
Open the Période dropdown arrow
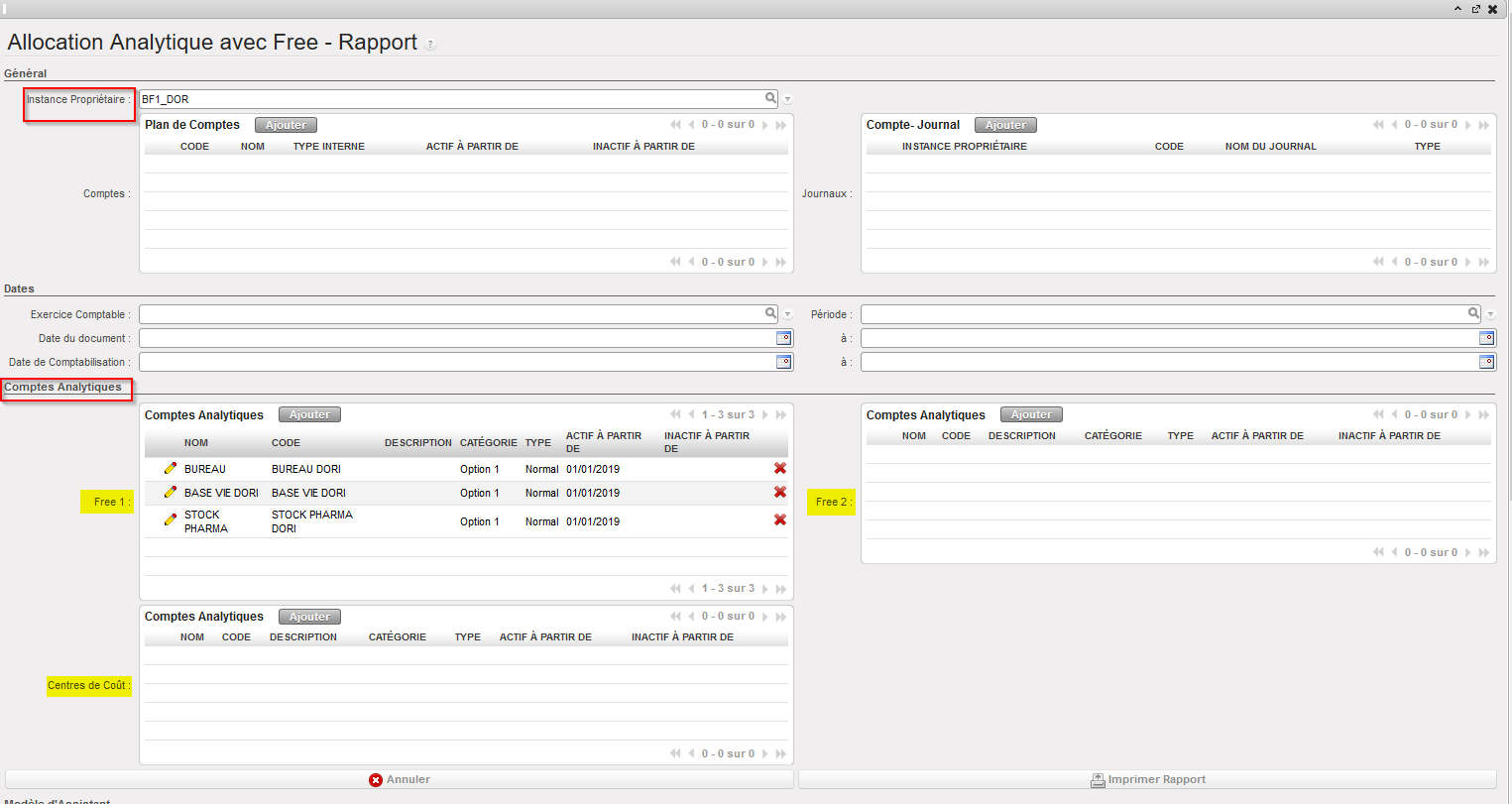pos(1490,315)
